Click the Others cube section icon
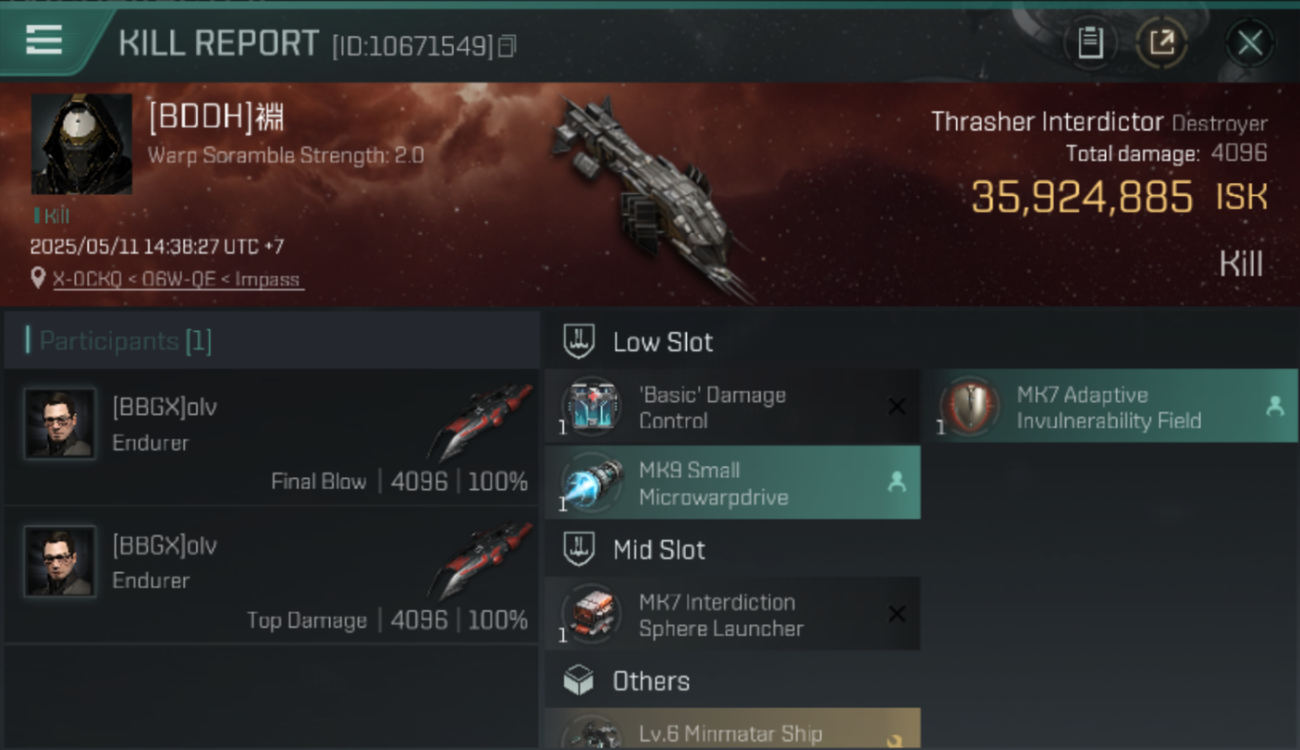Screen dimensions: 1300x750 point(579,681)
